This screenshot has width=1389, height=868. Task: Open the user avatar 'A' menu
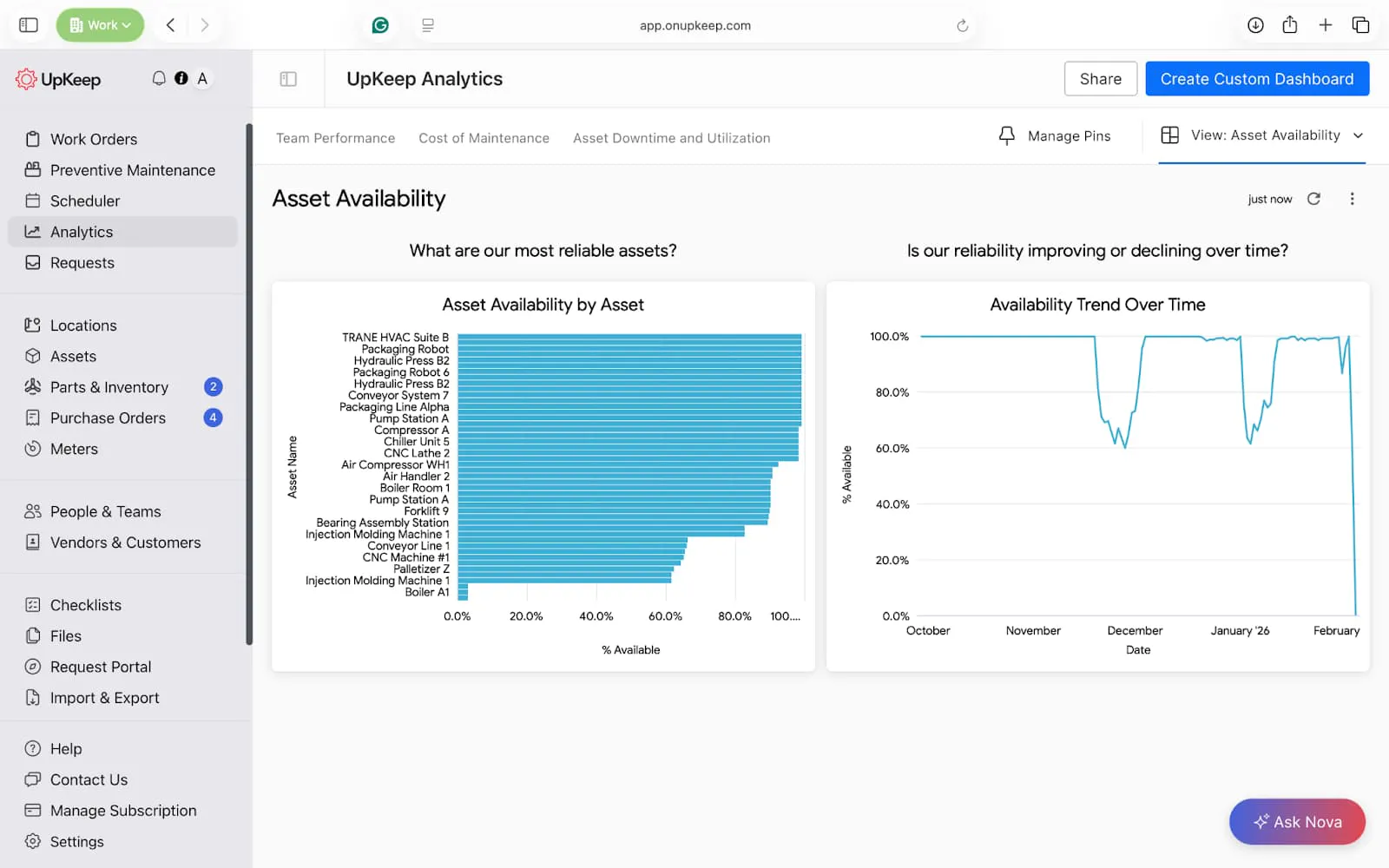(202, 78)
